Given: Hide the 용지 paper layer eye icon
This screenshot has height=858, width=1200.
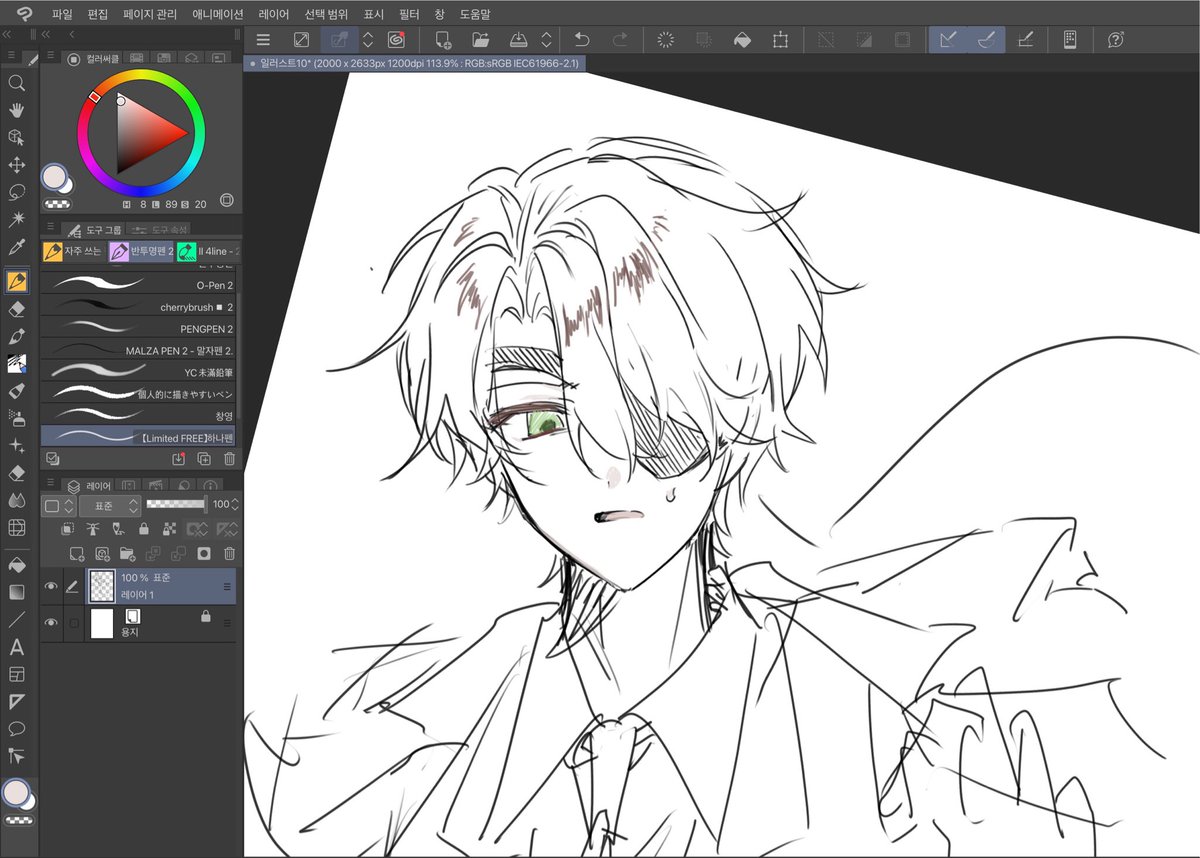Looking at the screenshot, I should coord(51,623).
